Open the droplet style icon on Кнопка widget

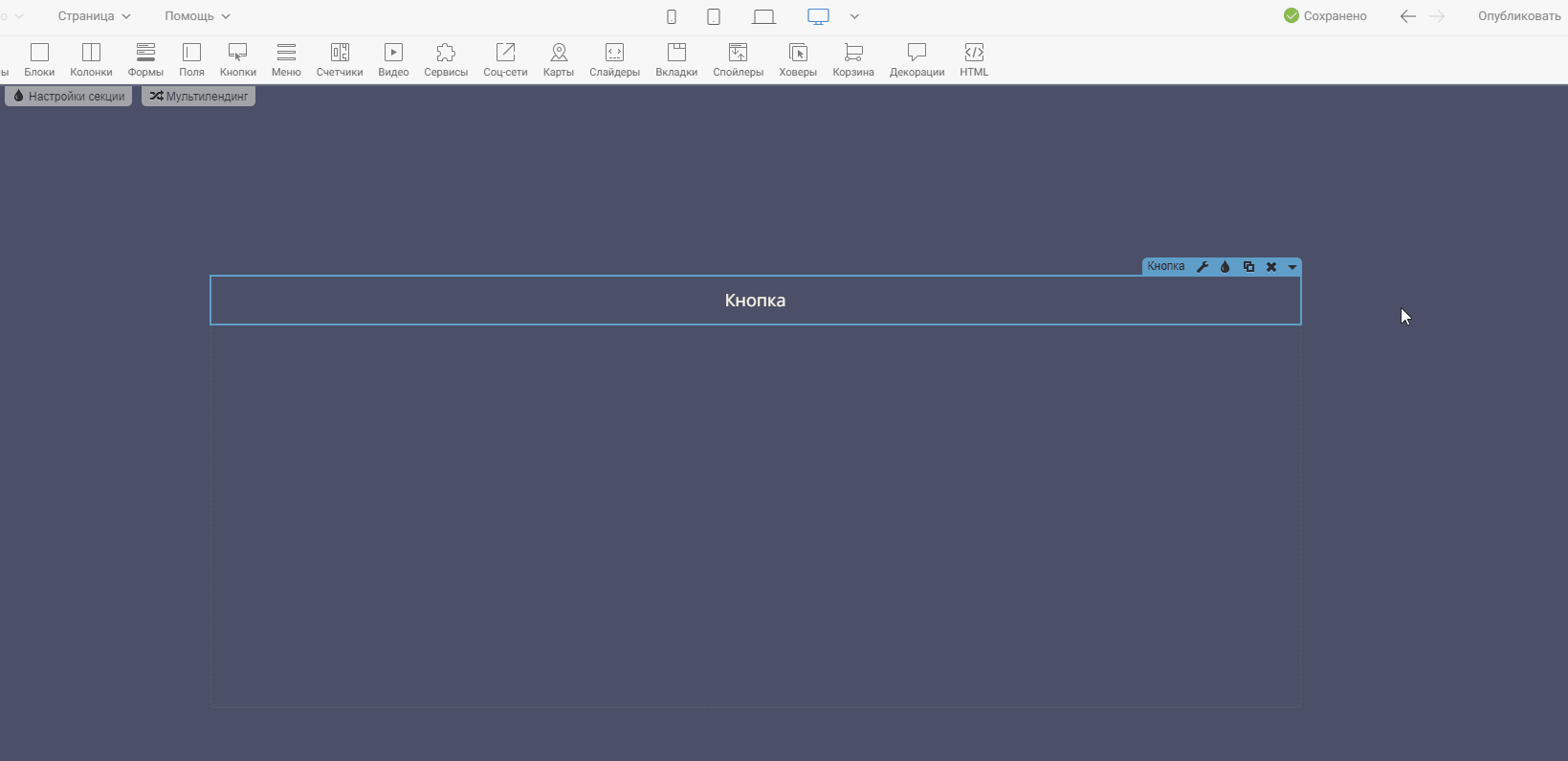pos(1225,267)
